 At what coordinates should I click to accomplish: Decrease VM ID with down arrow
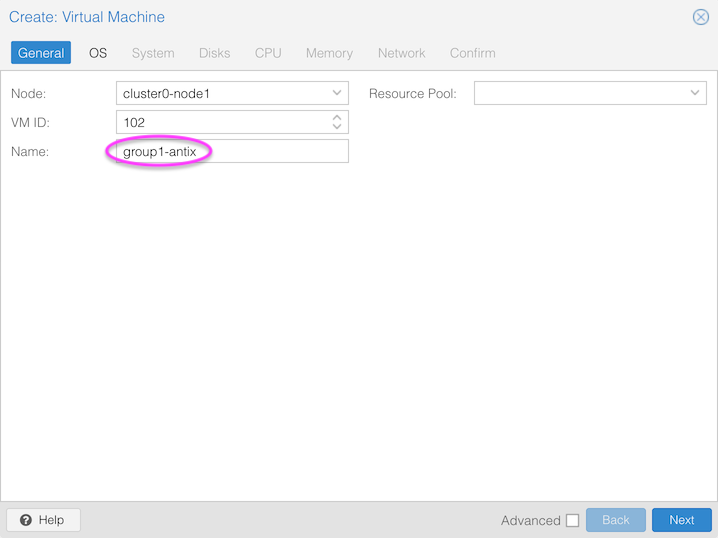click(337, 127)
